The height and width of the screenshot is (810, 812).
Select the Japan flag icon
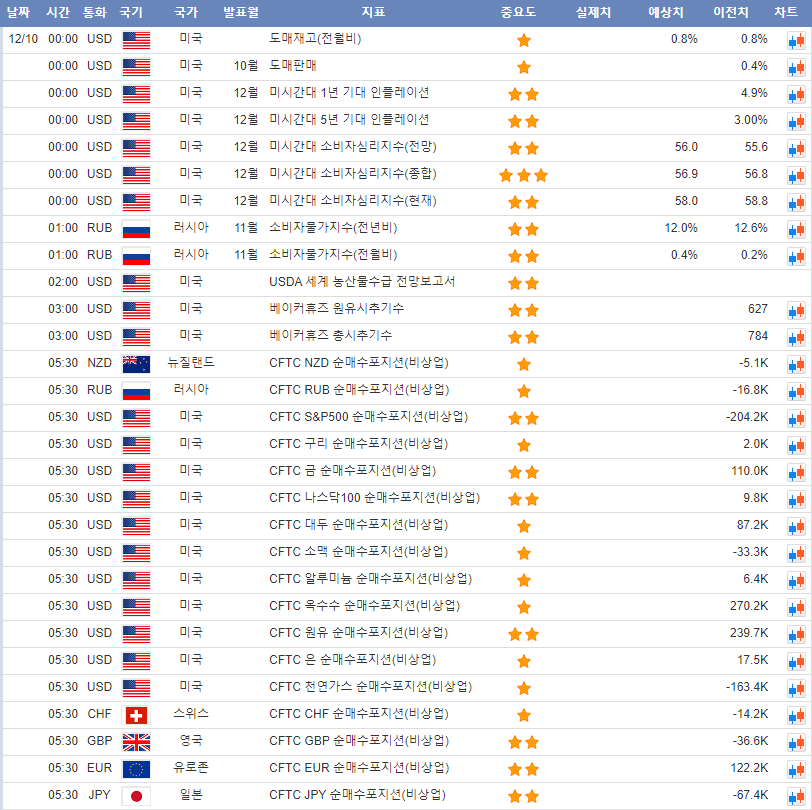(135, 796)
